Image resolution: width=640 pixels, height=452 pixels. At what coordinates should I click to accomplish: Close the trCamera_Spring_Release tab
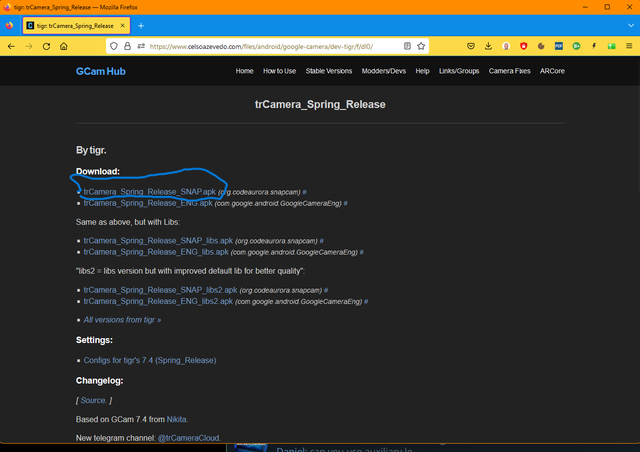[x=122, y=25]
